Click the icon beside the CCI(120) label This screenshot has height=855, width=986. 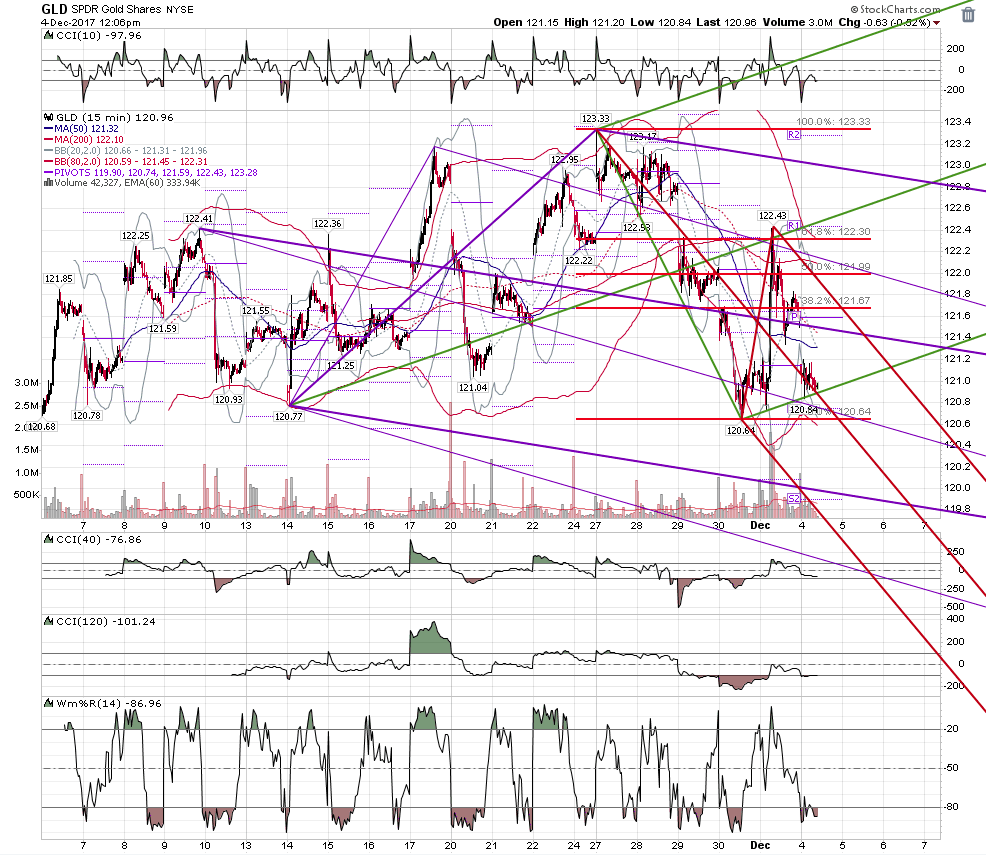(x=48, y=622)
